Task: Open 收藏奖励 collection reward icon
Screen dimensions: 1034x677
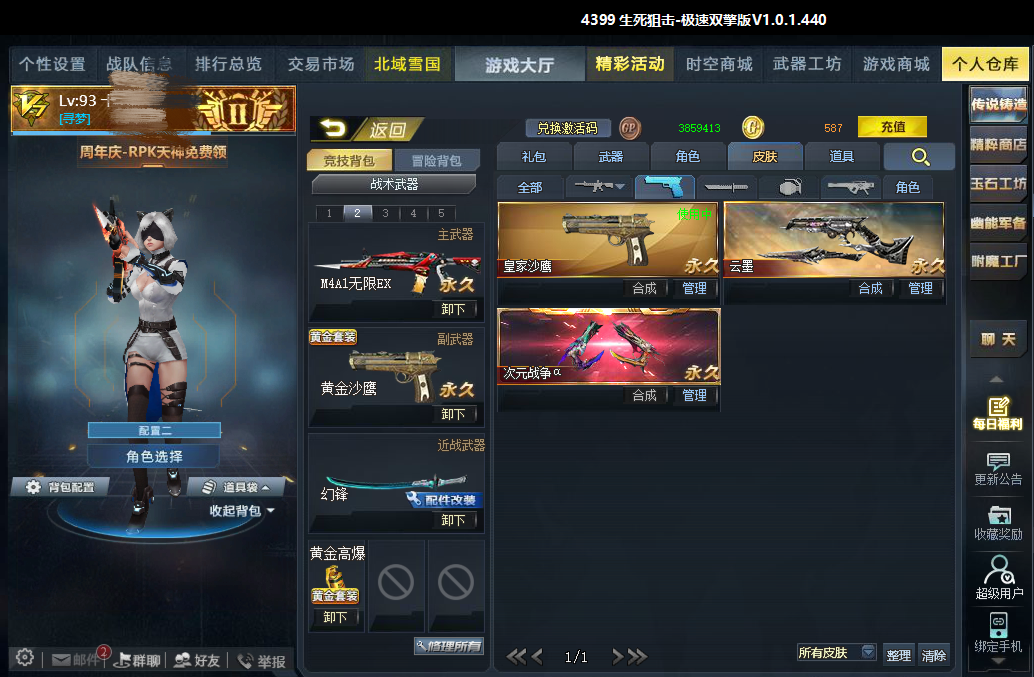Action: [x=998, y=523]
